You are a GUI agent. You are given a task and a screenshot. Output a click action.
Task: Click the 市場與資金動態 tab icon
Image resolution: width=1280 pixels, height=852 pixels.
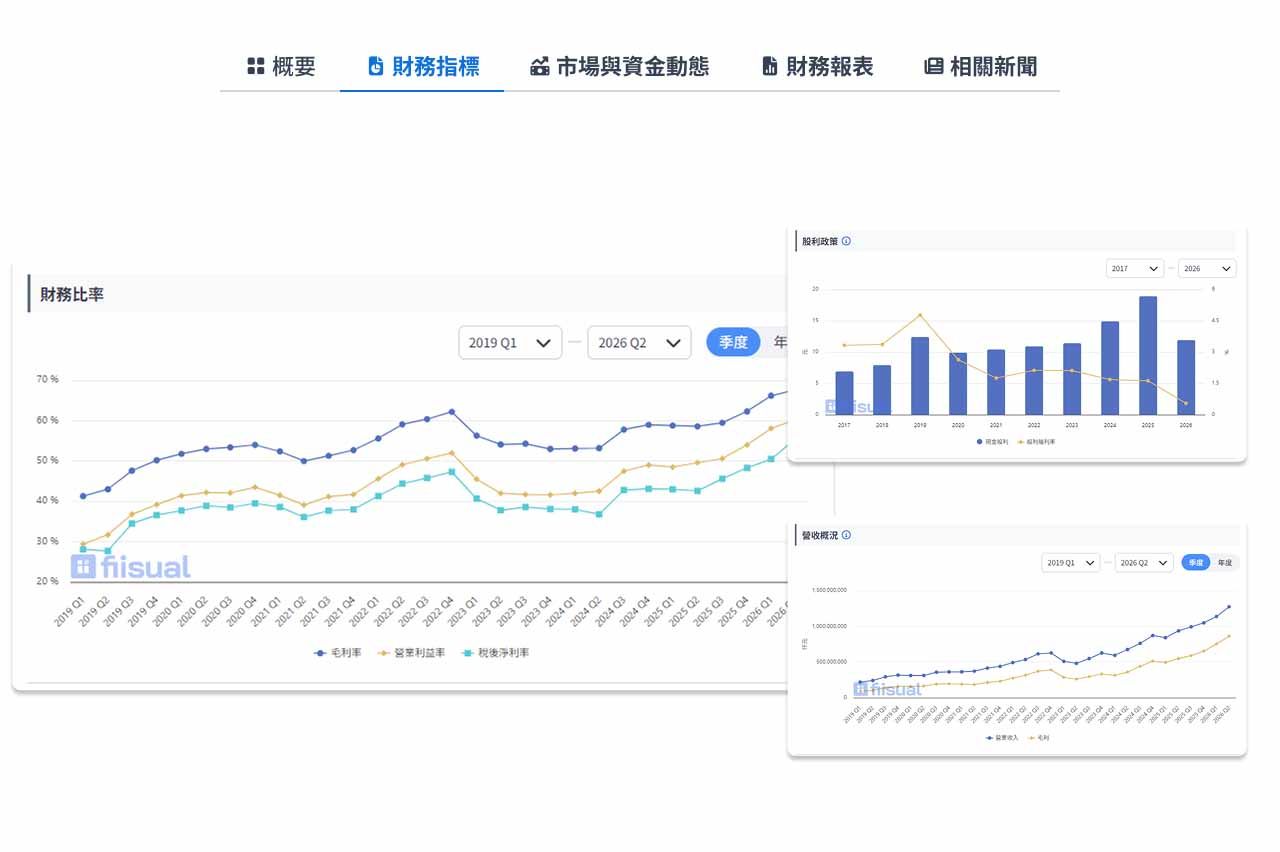point(540,66)
